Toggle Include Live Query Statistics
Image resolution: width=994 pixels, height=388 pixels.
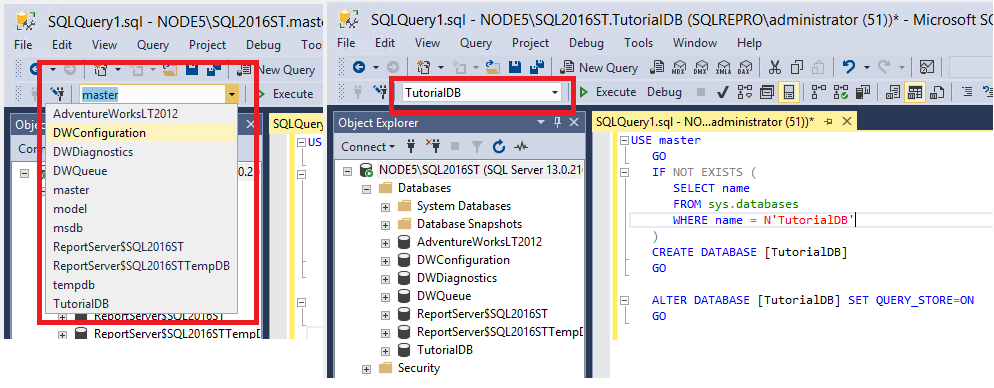(841, 93)
